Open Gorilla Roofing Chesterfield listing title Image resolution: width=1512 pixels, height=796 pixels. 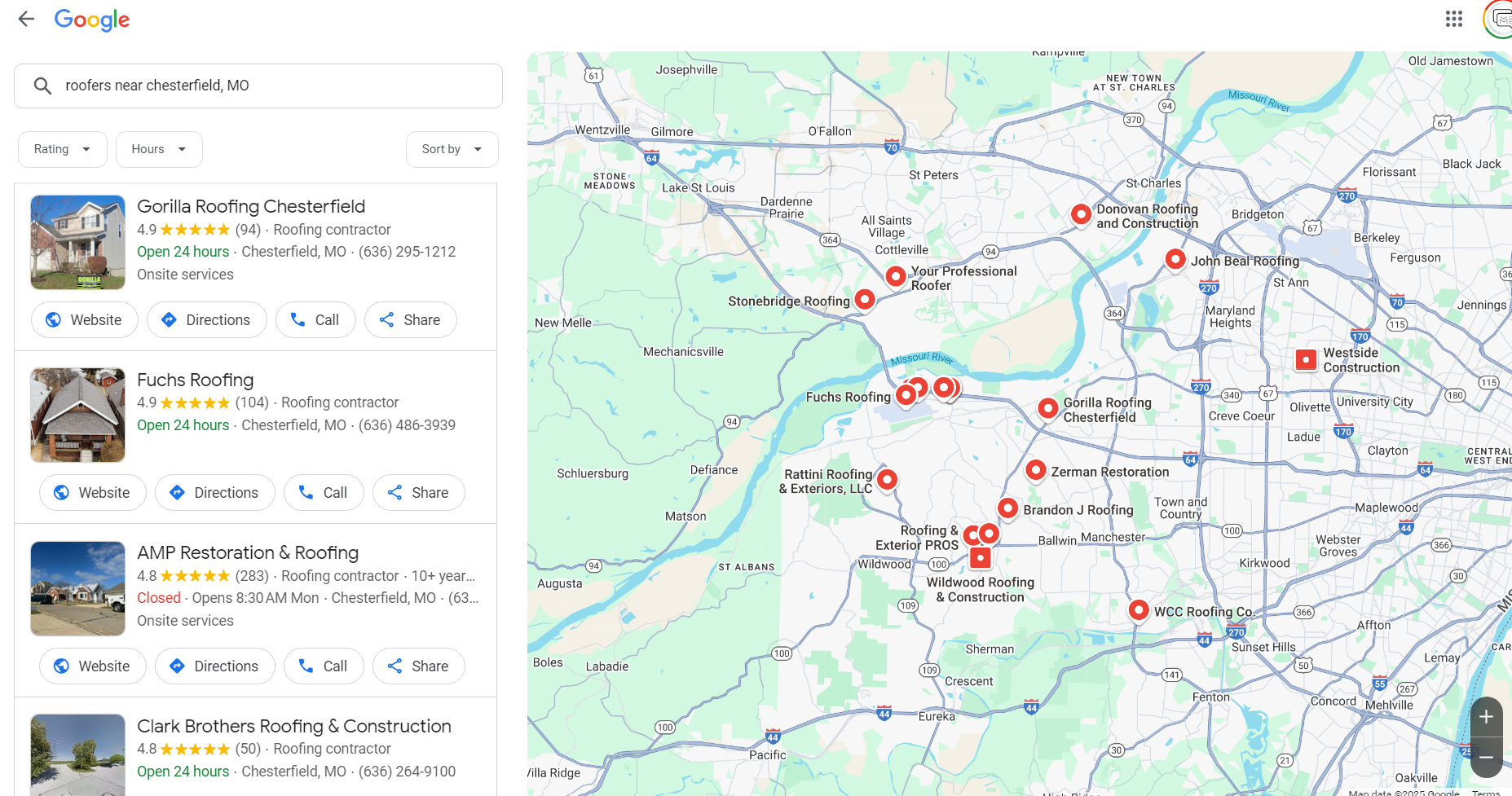(x=251, y=206)
